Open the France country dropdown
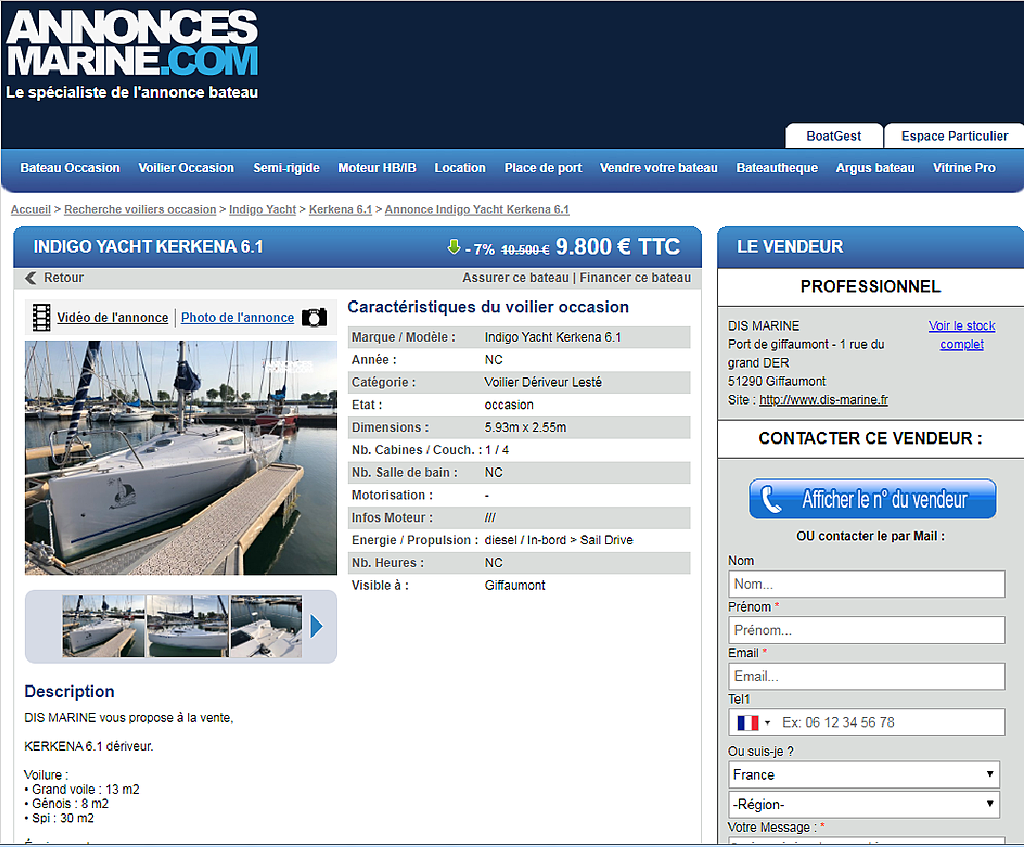 [866, 775]
